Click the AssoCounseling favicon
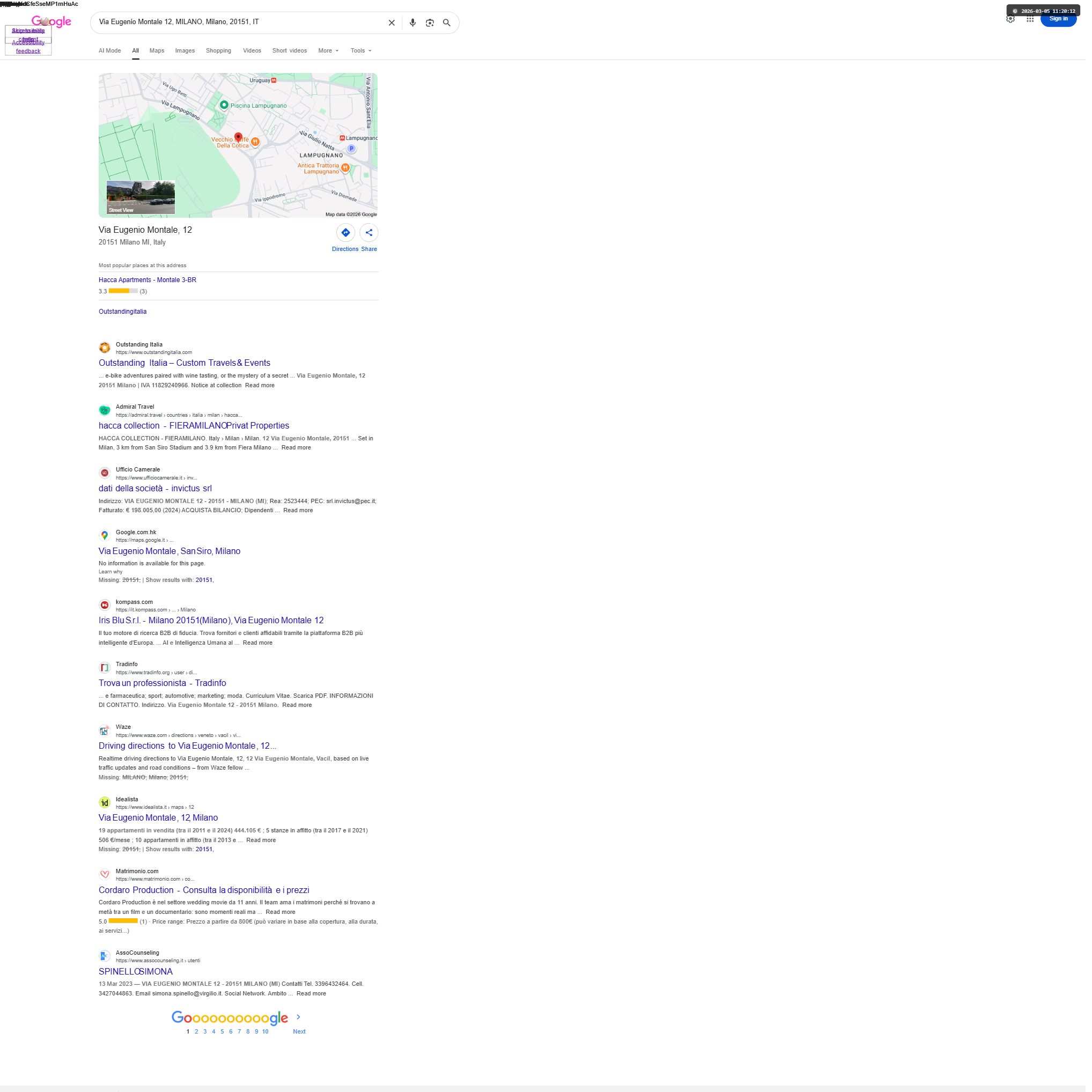 click(105, 962)
